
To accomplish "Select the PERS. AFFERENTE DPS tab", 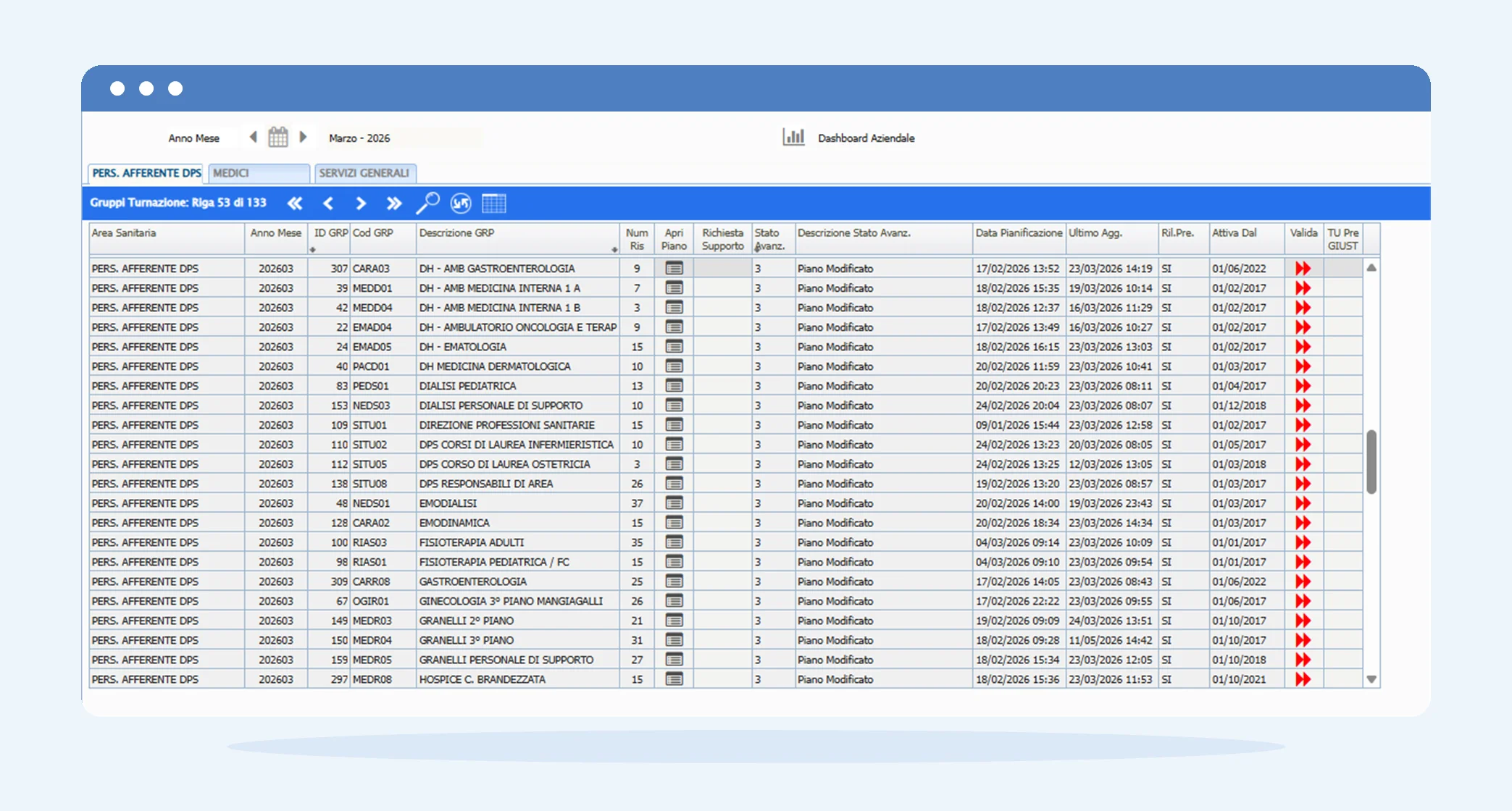I will click(x=147, y=173).
